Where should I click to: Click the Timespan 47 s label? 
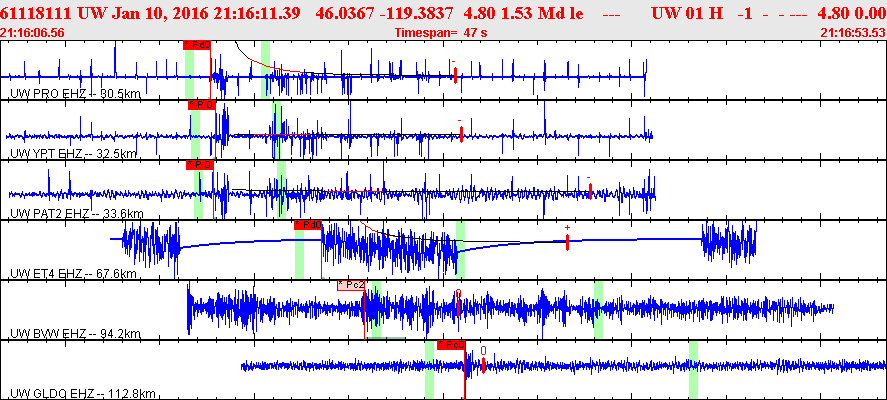441,33
